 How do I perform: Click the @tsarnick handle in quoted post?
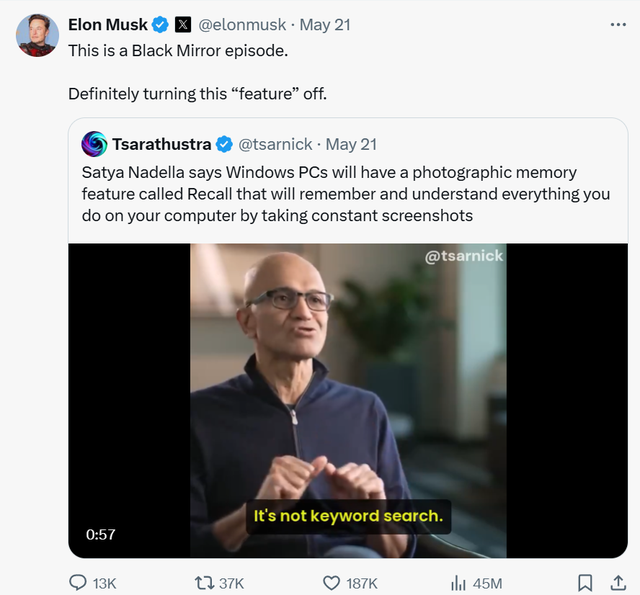tap(275, 145)
